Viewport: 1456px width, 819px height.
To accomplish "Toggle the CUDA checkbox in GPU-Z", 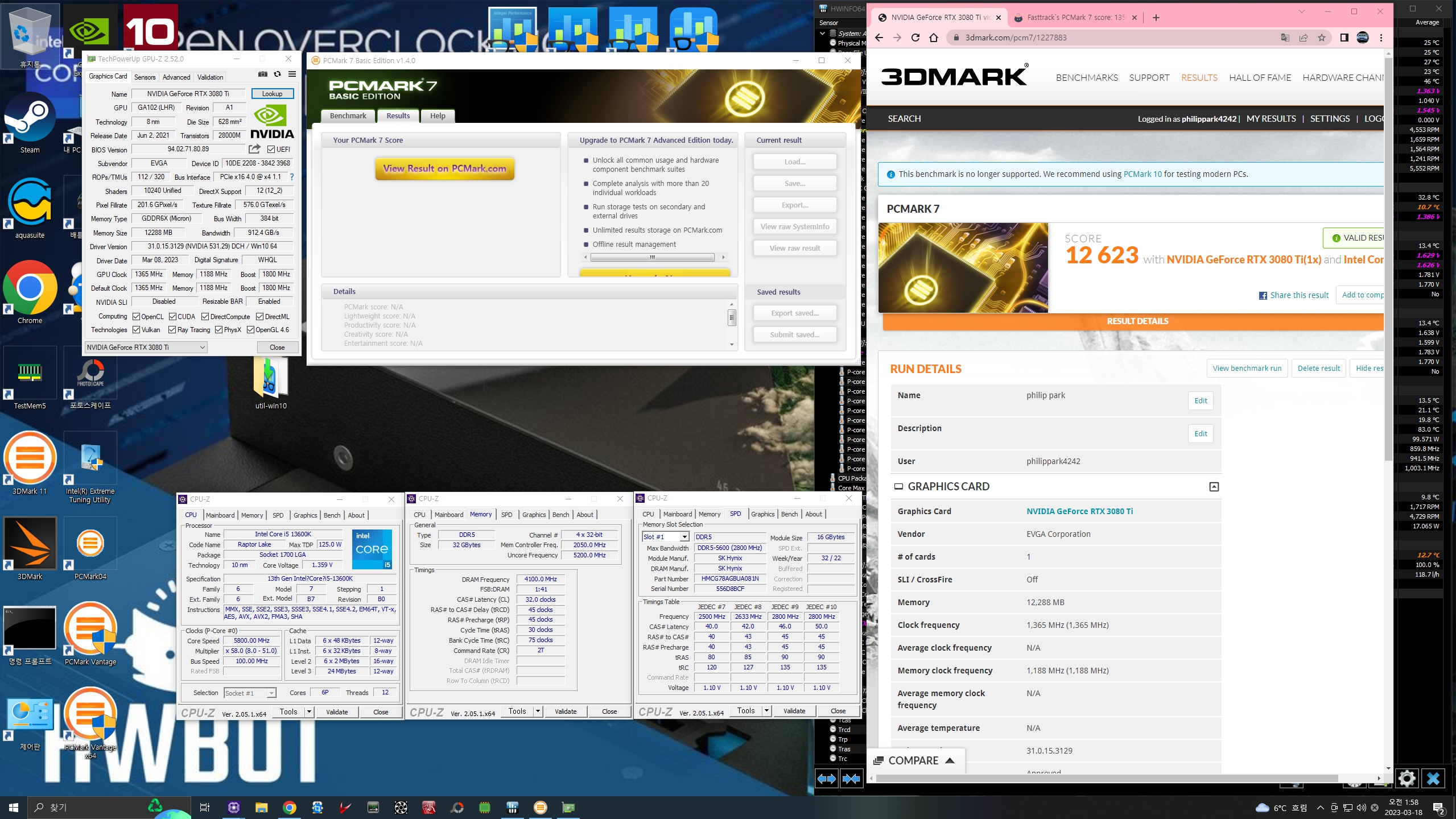I will 172,317.
